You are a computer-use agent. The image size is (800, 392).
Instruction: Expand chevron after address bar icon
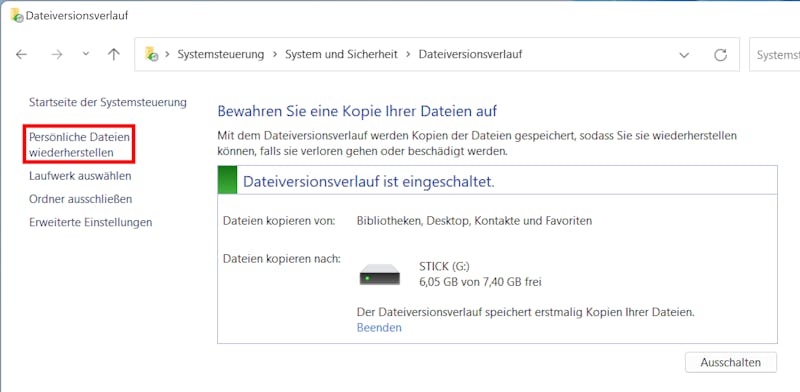167,54
